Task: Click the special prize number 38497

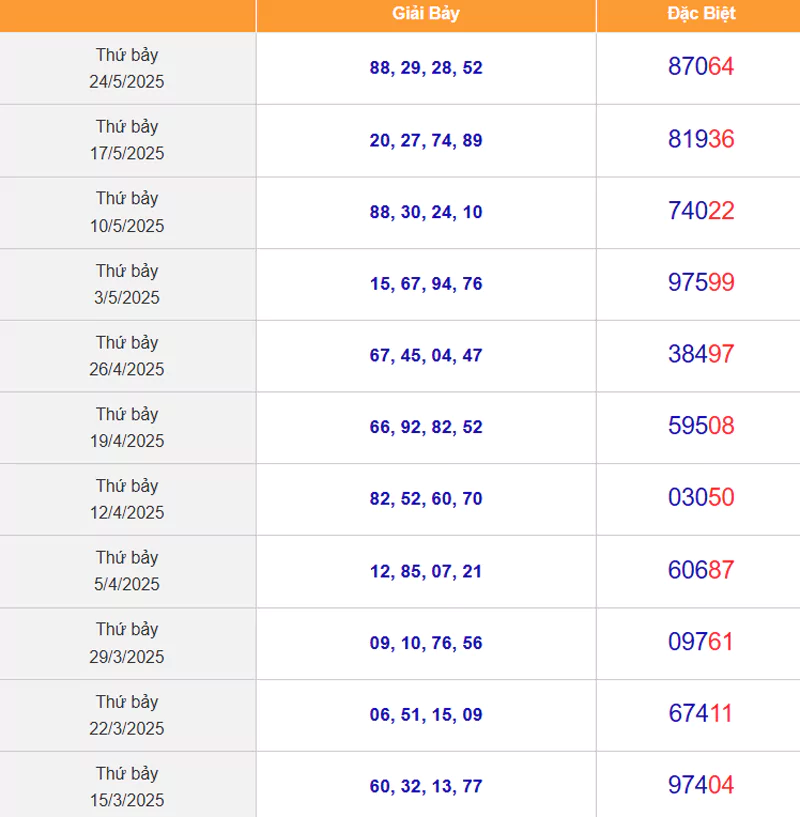Action: point(701,354)
